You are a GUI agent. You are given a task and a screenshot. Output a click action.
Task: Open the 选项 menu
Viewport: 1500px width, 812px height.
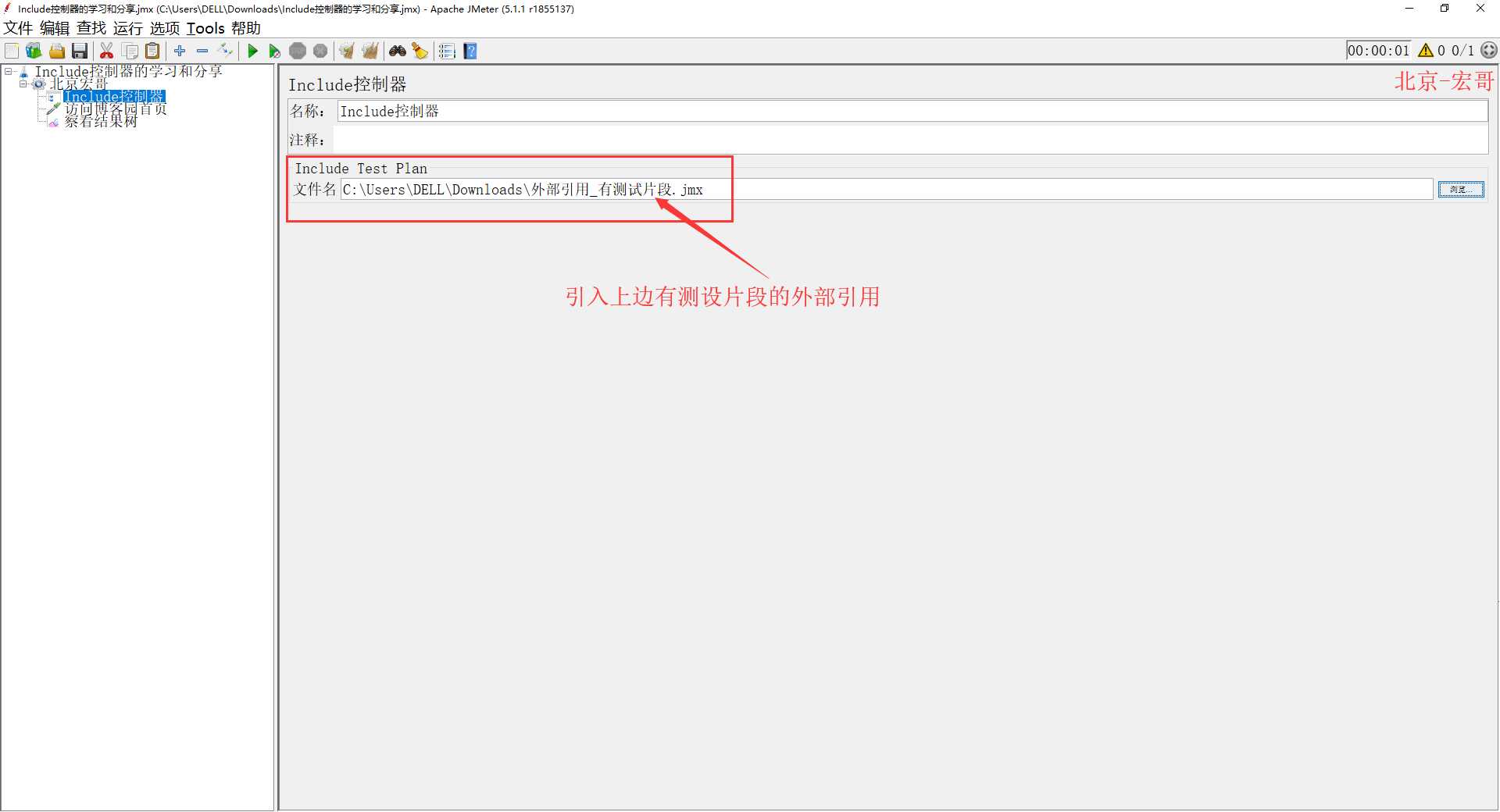[x=165, y=28]
